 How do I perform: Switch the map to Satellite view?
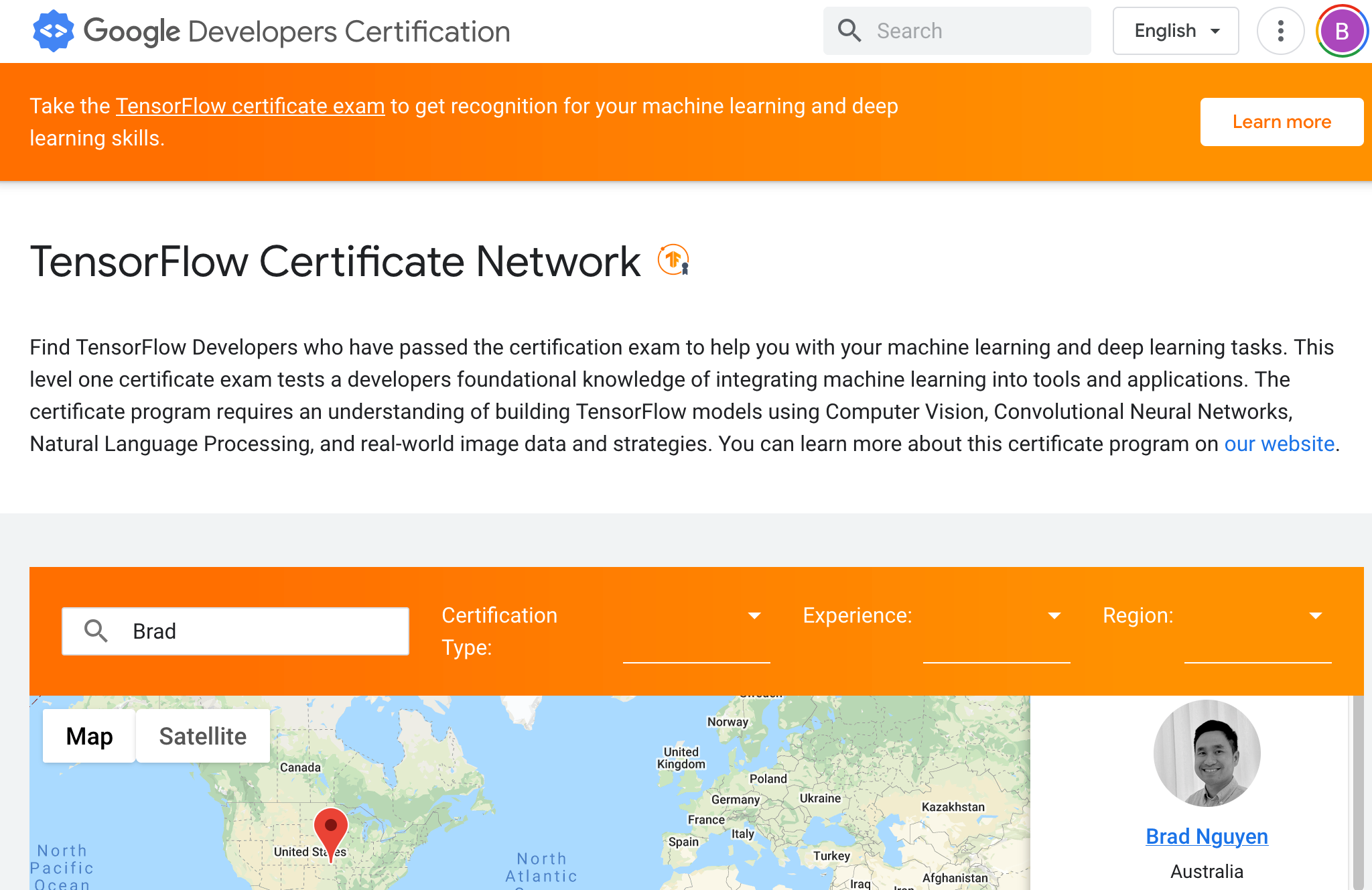pos(203,736)
